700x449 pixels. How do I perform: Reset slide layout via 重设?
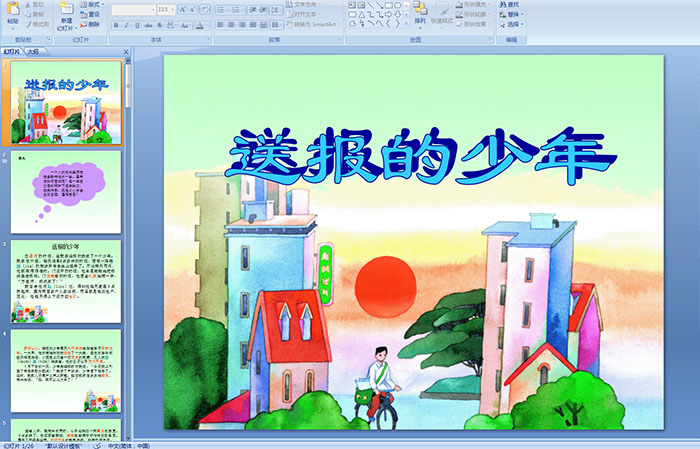pyautogui.click(x=91, y=14)
